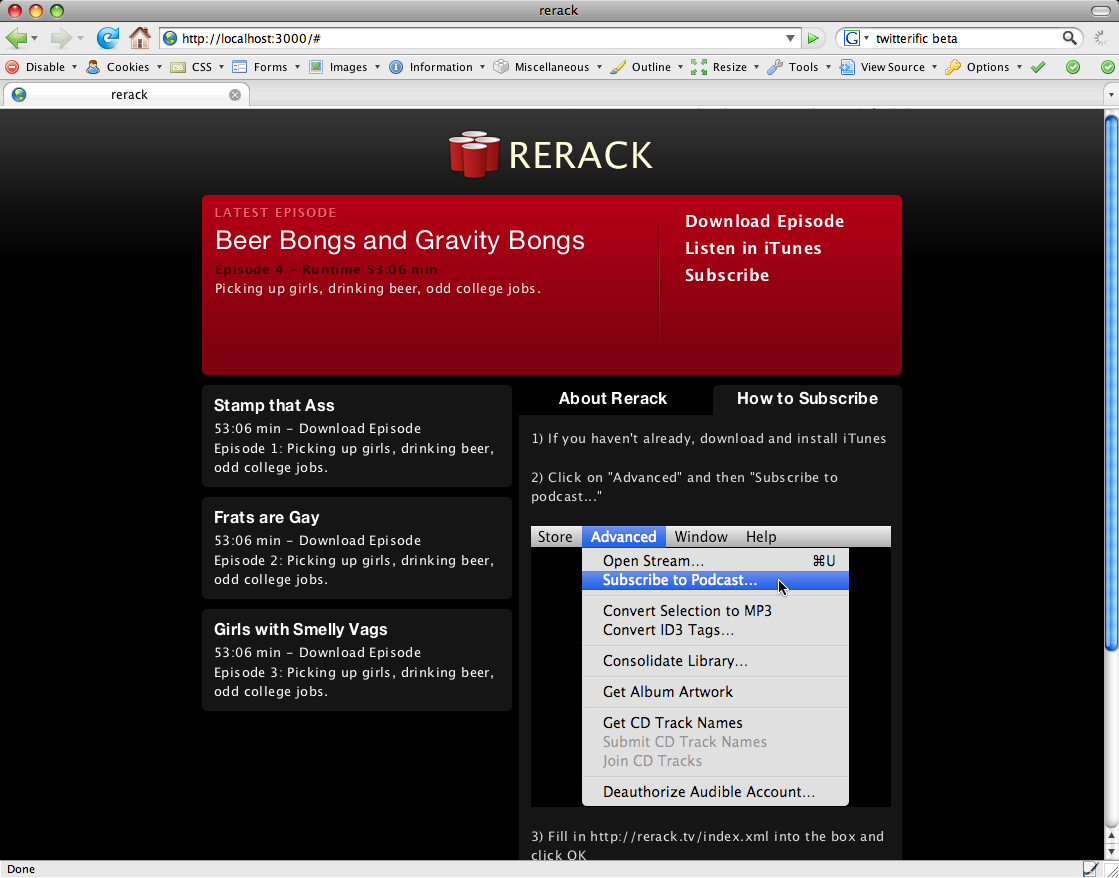This screenshot has width=1119, height=878.
Task: Click the Disable toolbar icon
Action: pos(12,67)
